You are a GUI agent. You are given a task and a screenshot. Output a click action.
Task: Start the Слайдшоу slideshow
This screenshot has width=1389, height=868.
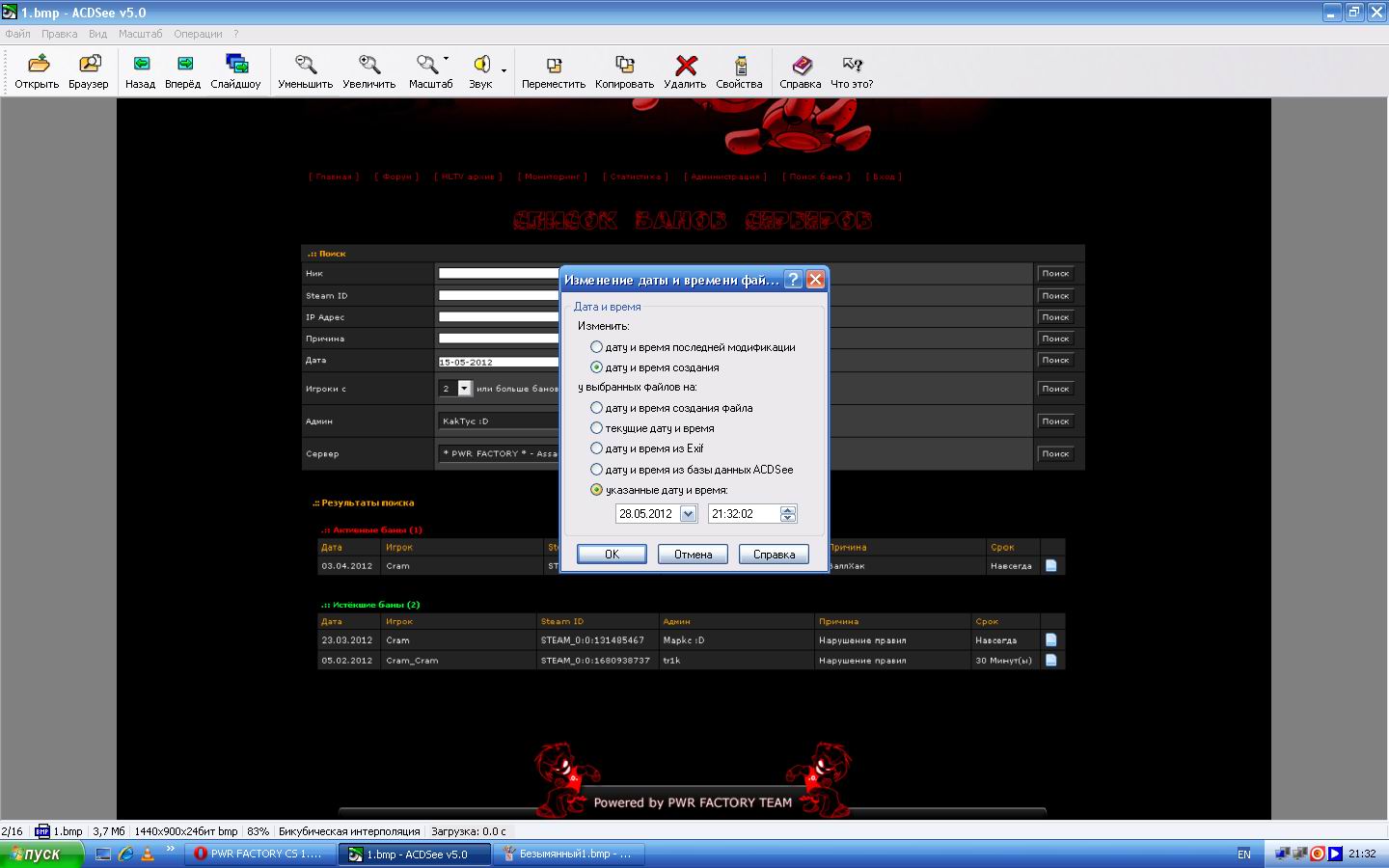pos(236,71)
